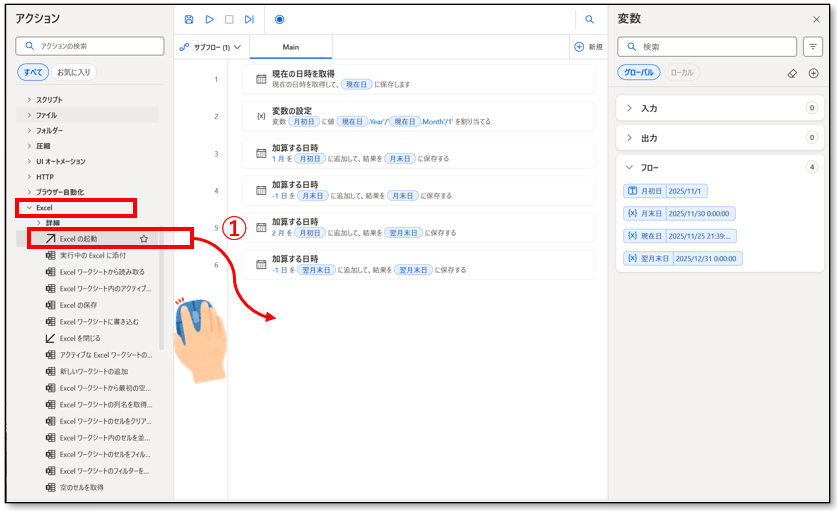Click the Stop flow square icon
Screen dimensions: 837x511
[x=229, y=19]
